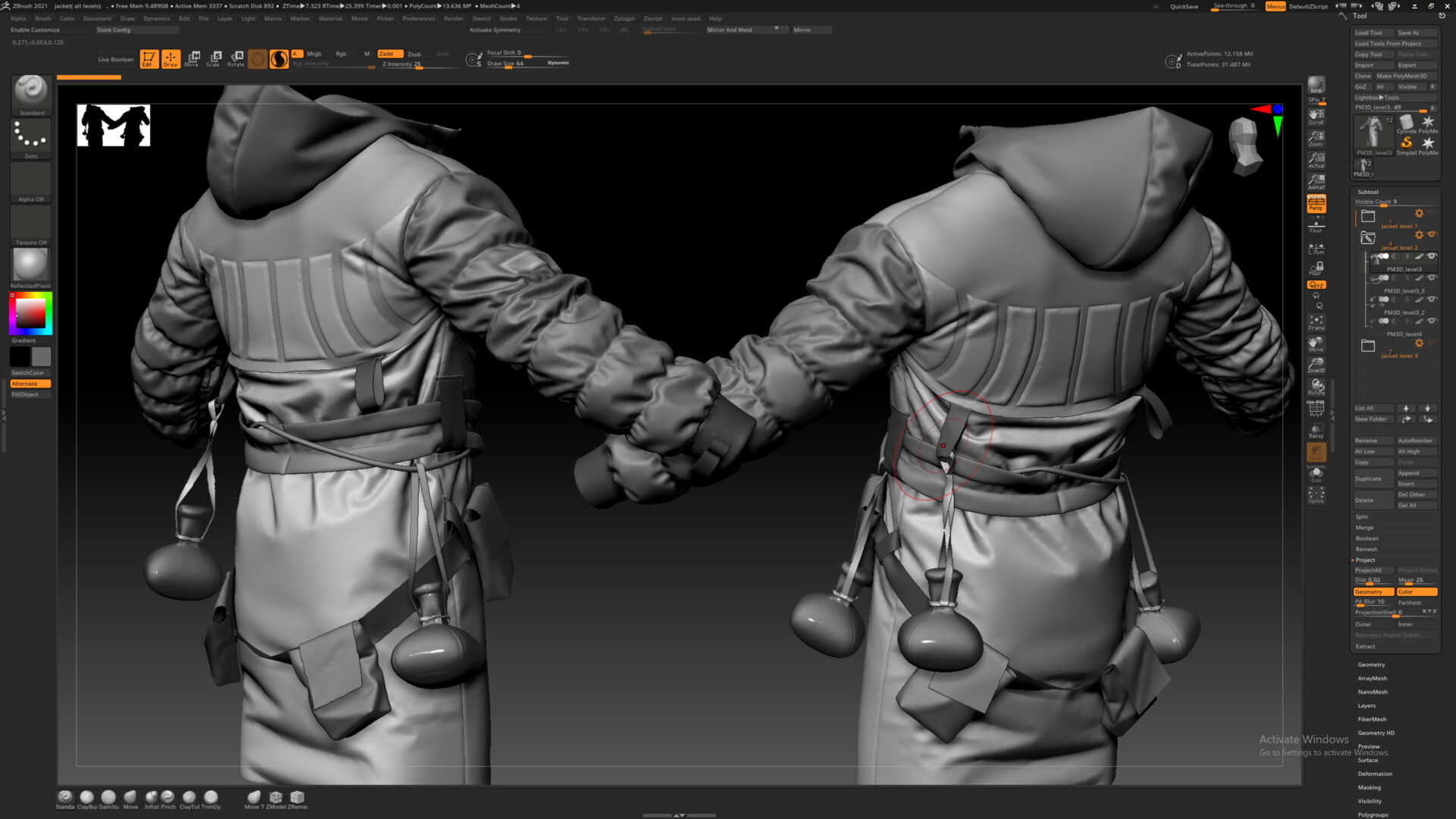
Task: Expand the Deformation section
Action: [x=1374, y=774]
